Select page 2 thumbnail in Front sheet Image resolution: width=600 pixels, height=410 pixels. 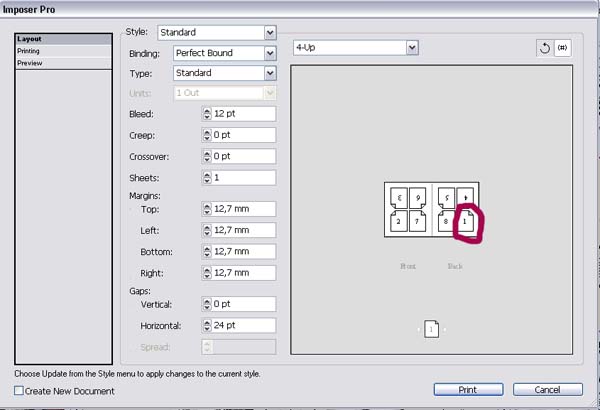click(399, 221)
